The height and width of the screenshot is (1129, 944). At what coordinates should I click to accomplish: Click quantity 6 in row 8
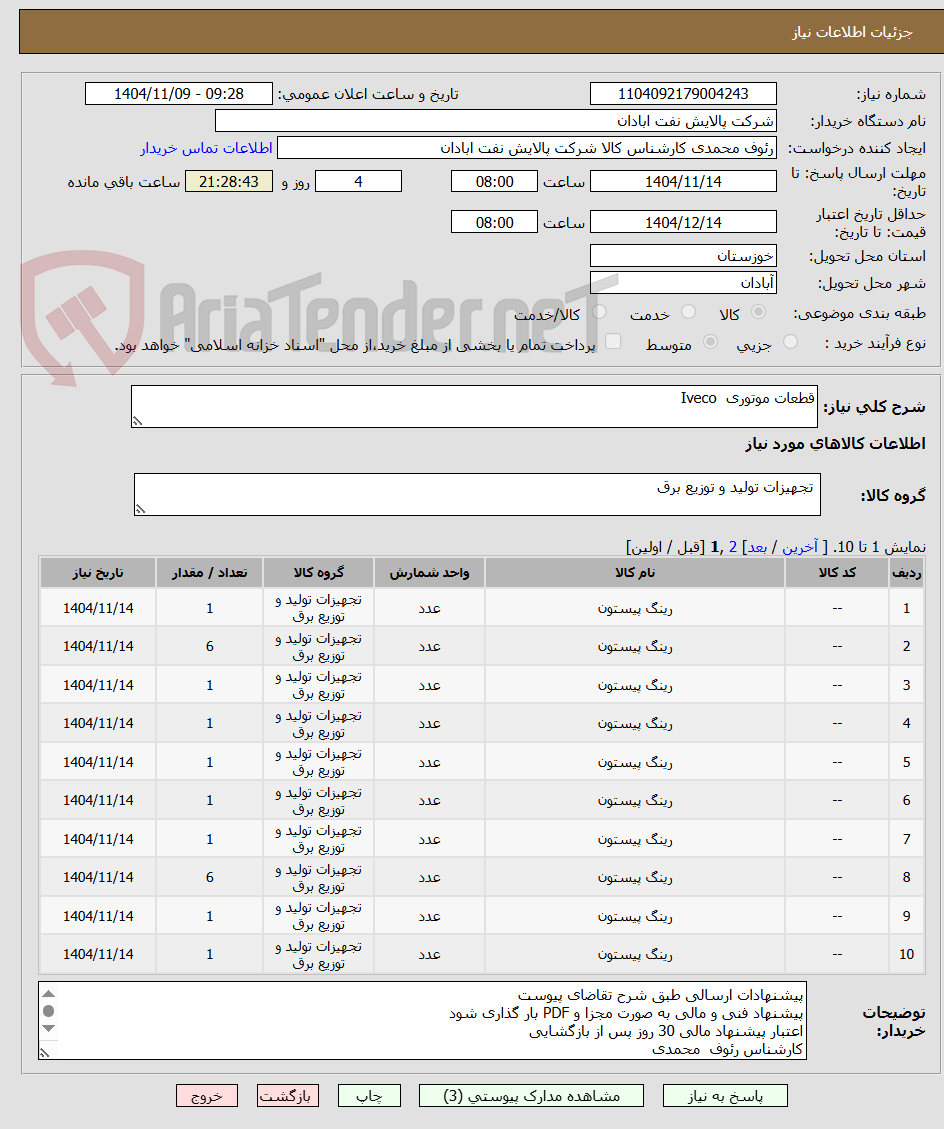[x=210, y=878]
